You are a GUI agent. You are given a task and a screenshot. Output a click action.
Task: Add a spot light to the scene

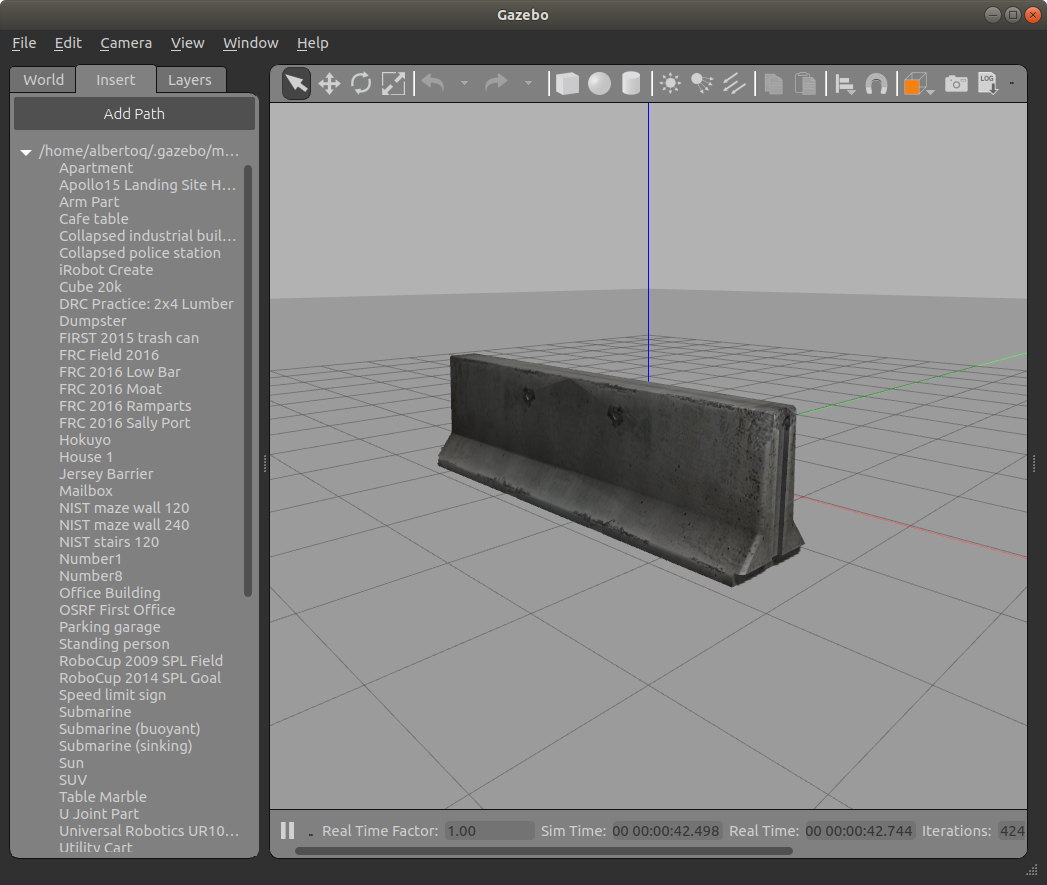(x=702, y=83)
